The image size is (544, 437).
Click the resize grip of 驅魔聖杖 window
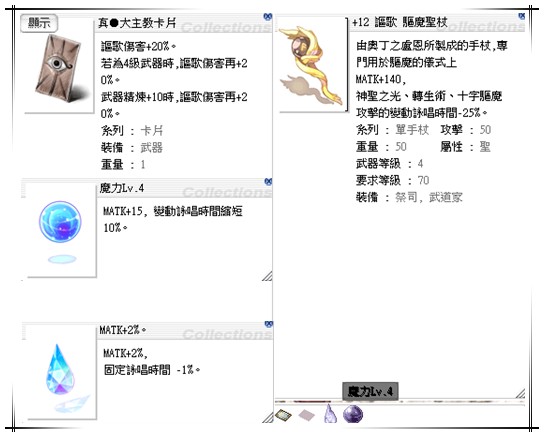pyautogui.click(x=520, y=394)
